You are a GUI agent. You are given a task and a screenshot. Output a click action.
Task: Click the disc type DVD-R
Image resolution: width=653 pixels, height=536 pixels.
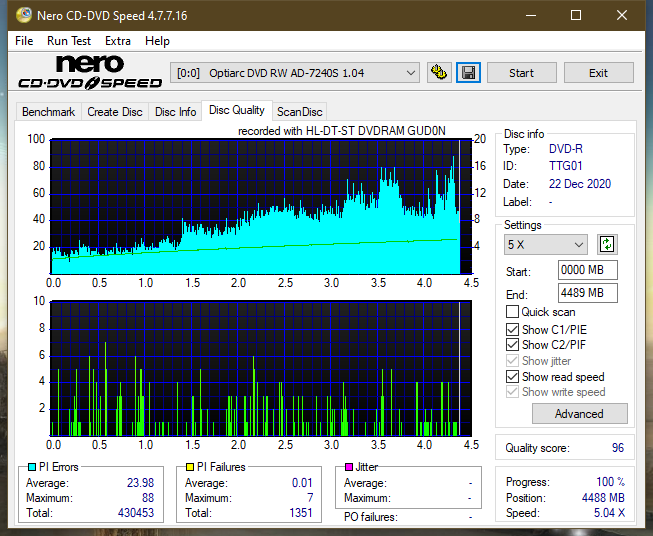[x=566, y=149]
